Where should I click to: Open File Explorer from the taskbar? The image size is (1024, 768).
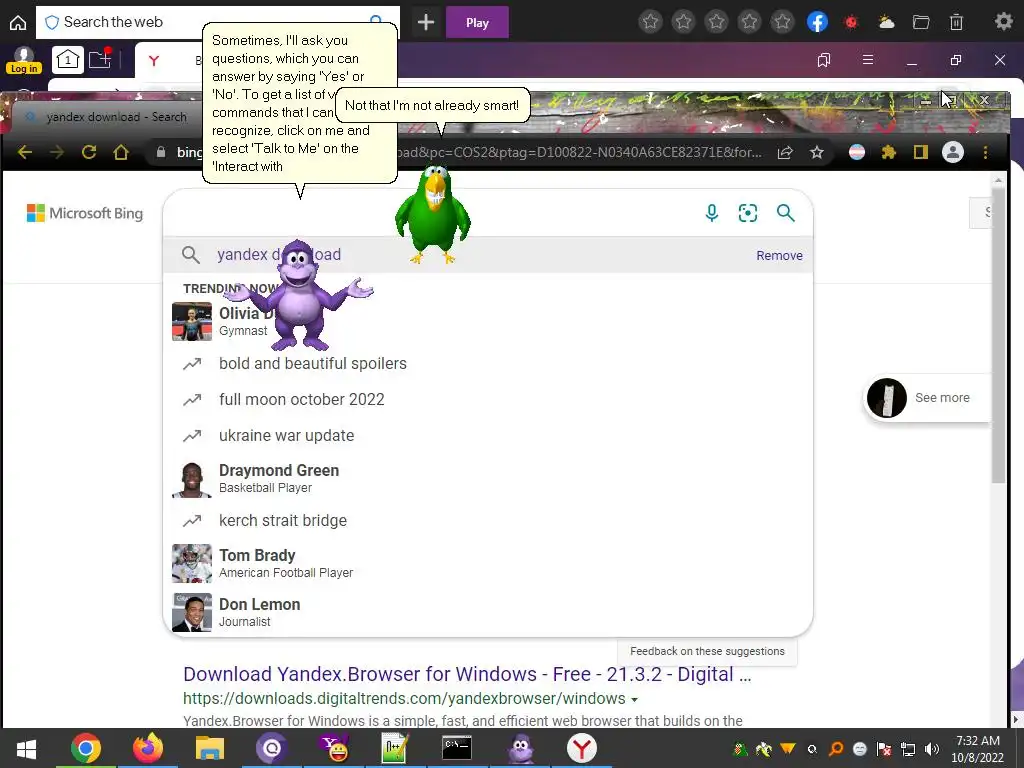tap(210, 748)
